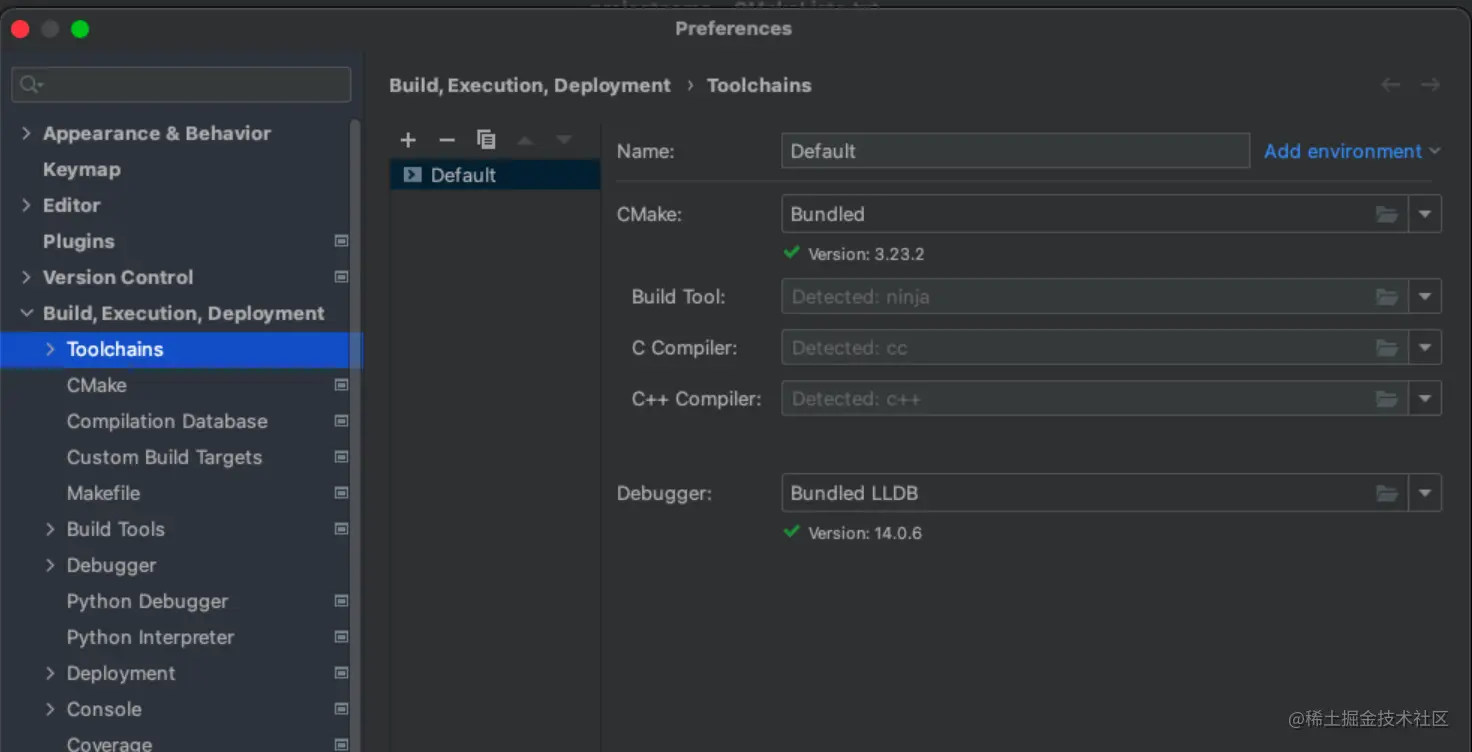Browse folder for C++ Compiler path

click(x=1386, y=399)
